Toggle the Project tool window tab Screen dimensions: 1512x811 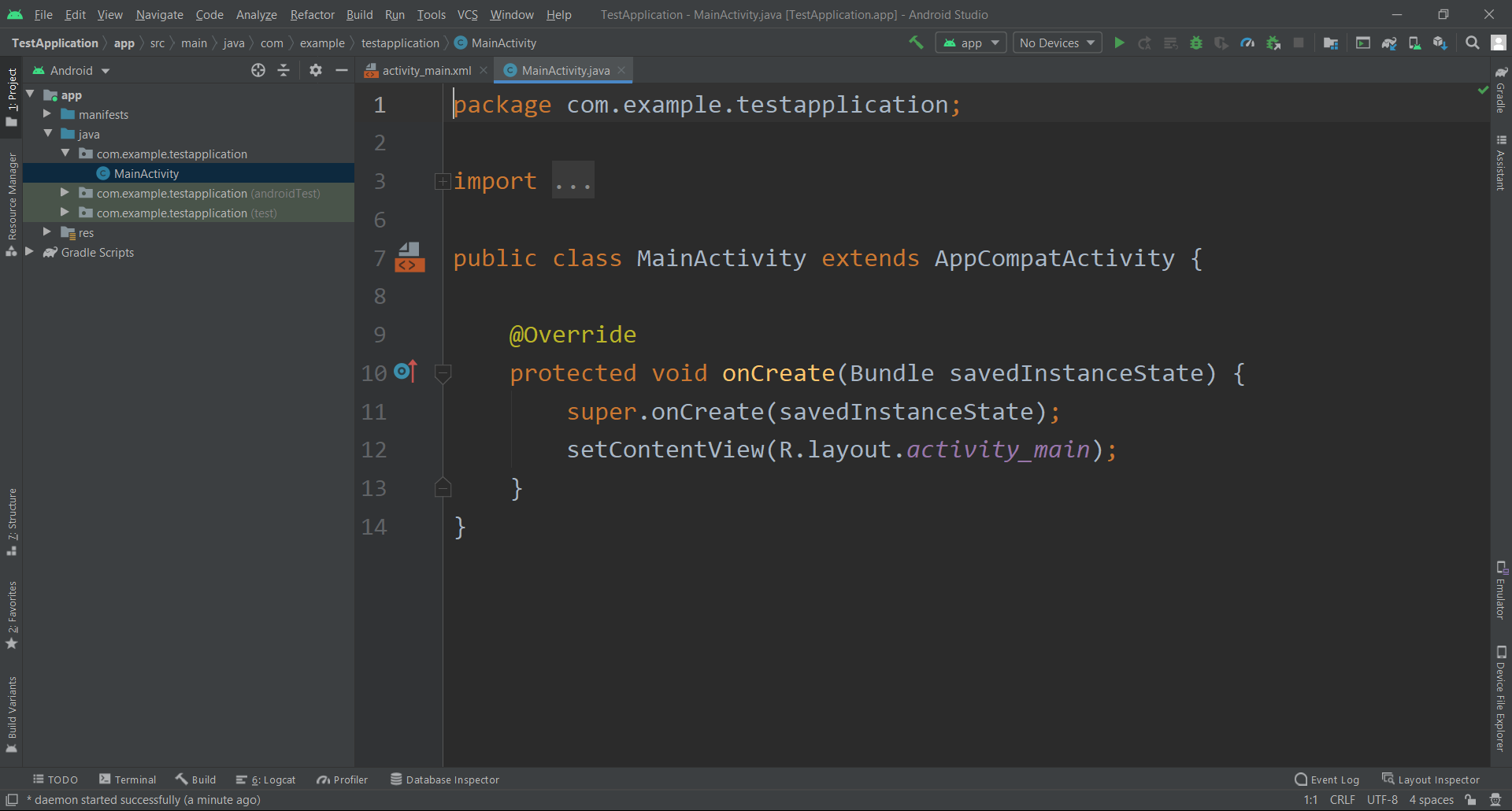[12, 97]
